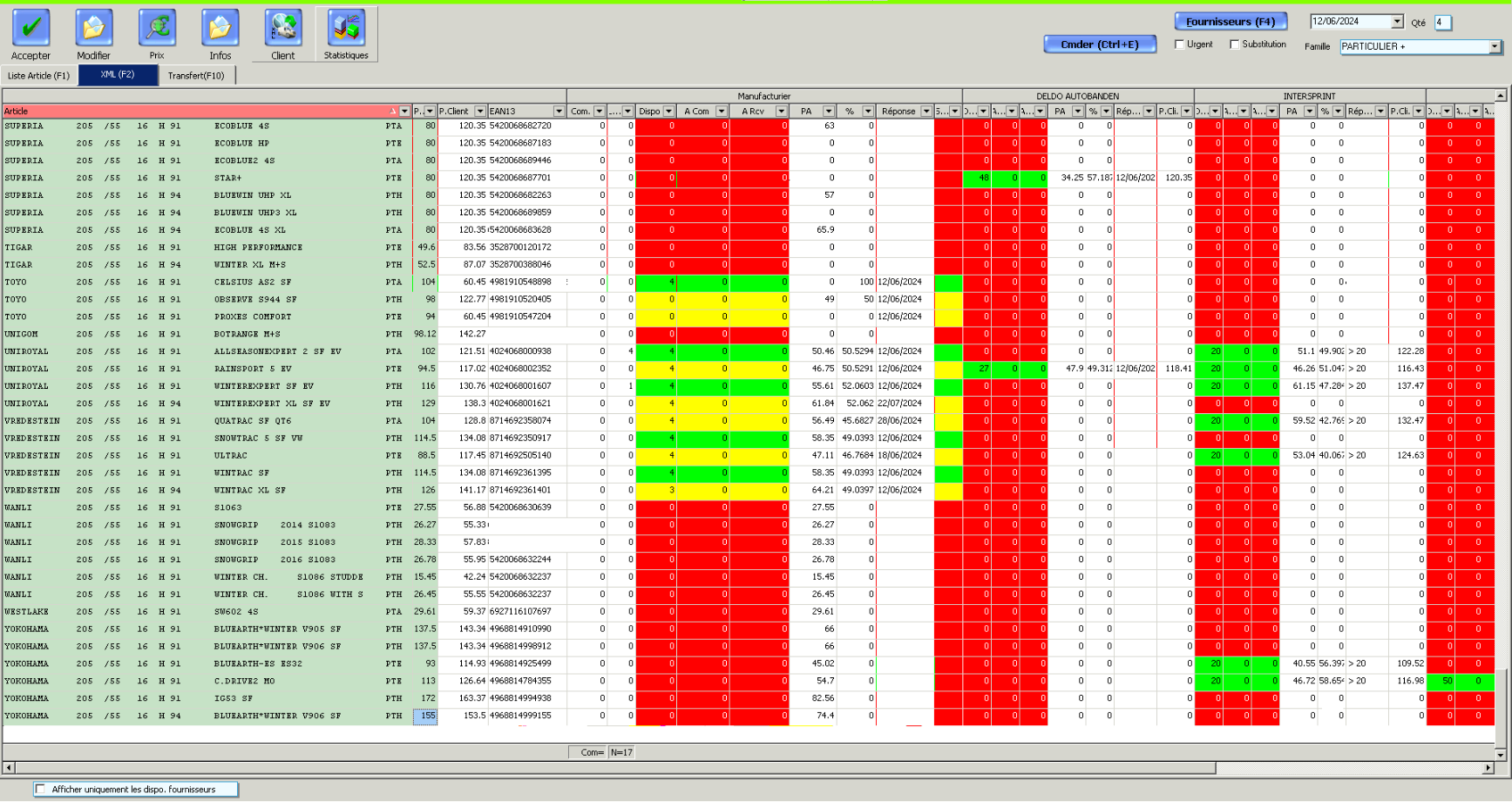Select the YOKOHAMA BLUEARTH-ES ES32 row
The image size is (1512, 802).
pos(749,663)
